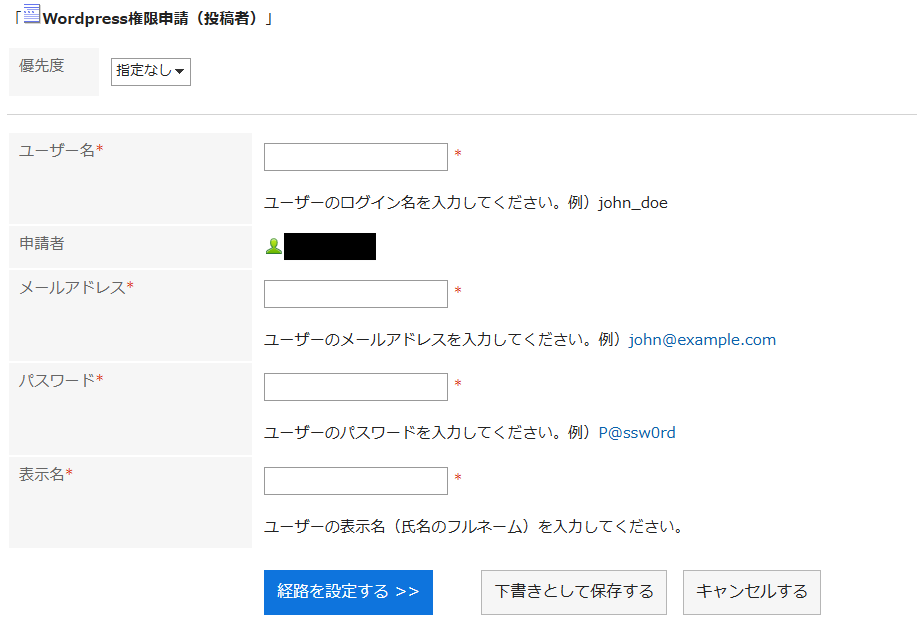Open the P@ssw0rd example link

coord(637,433)
